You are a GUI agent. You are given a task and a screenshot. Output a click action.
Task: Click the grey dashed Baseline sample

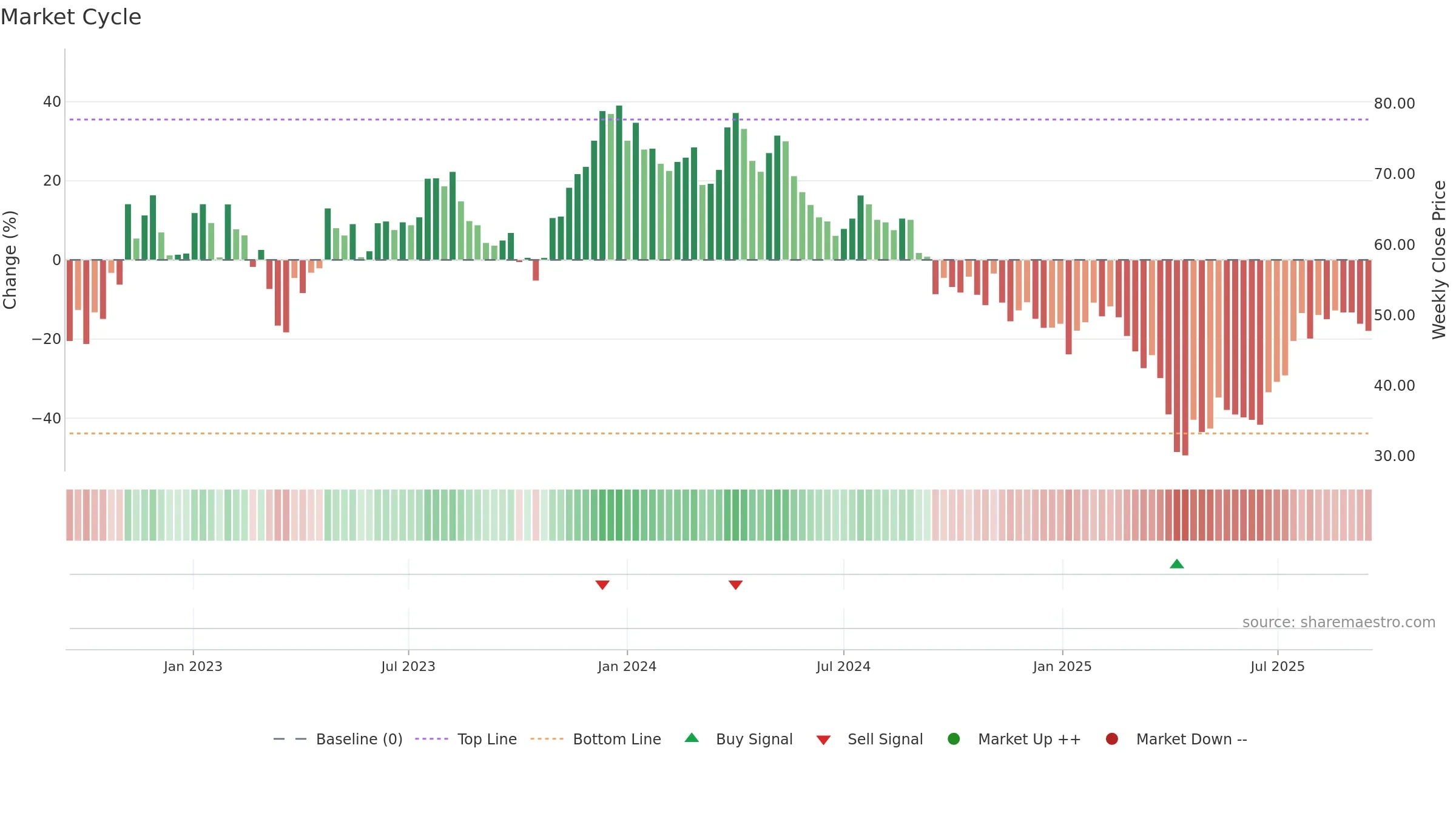290,739
